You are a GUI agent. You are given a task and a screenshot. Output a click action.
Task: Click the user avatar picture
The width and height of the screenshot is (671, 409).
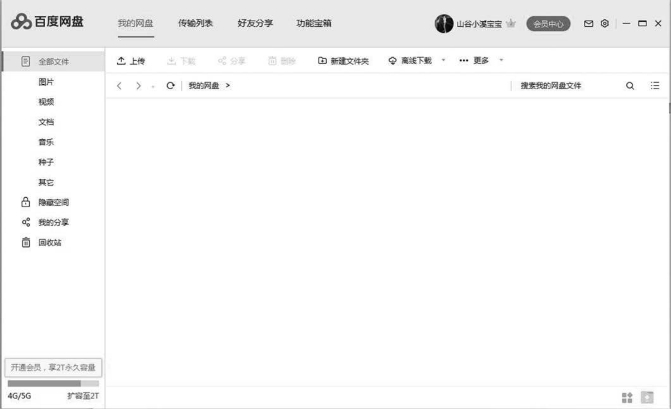point(444,24)
